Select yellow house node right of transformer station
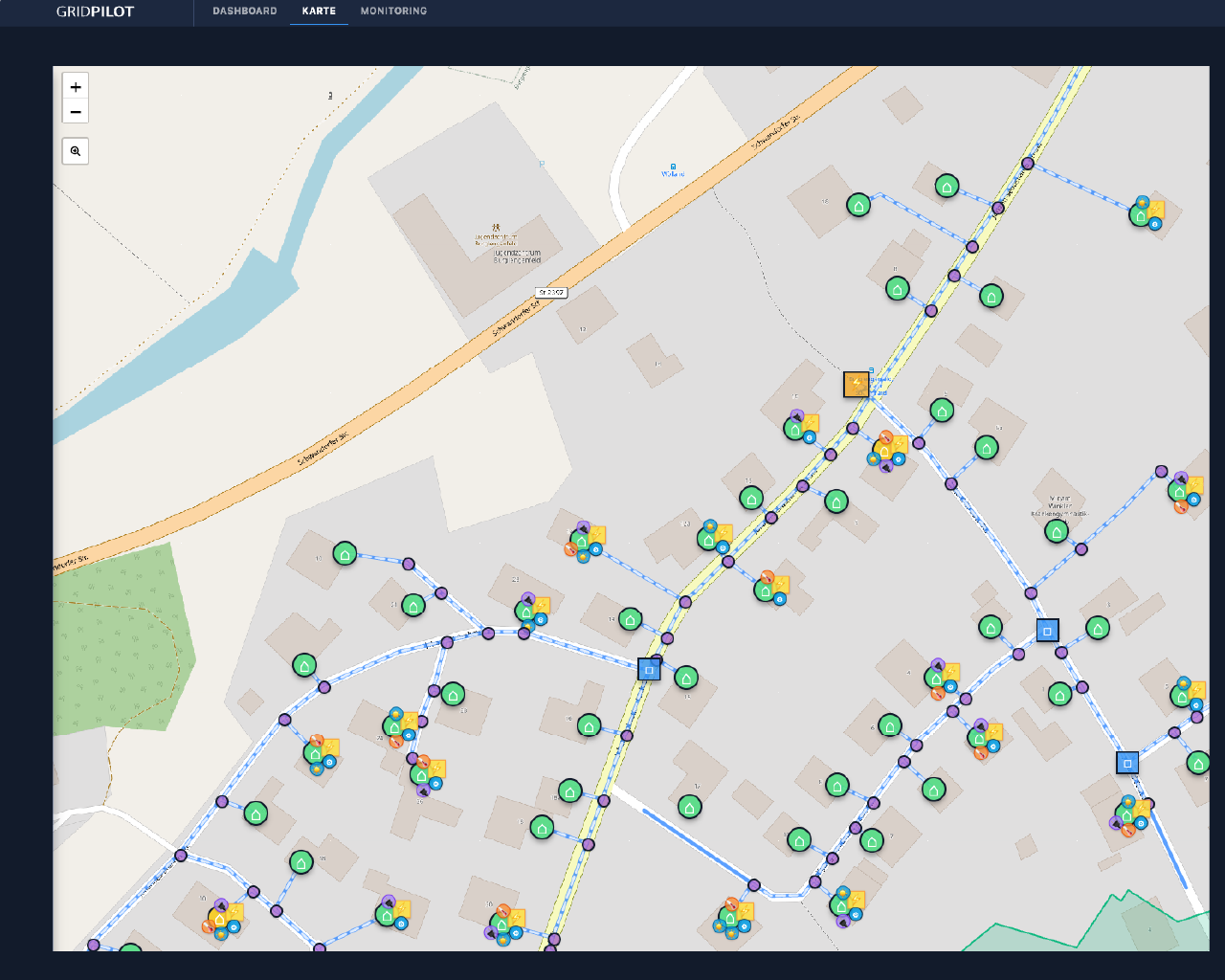The height and width of the screenshot is (980, 1225). coord(885,450)
